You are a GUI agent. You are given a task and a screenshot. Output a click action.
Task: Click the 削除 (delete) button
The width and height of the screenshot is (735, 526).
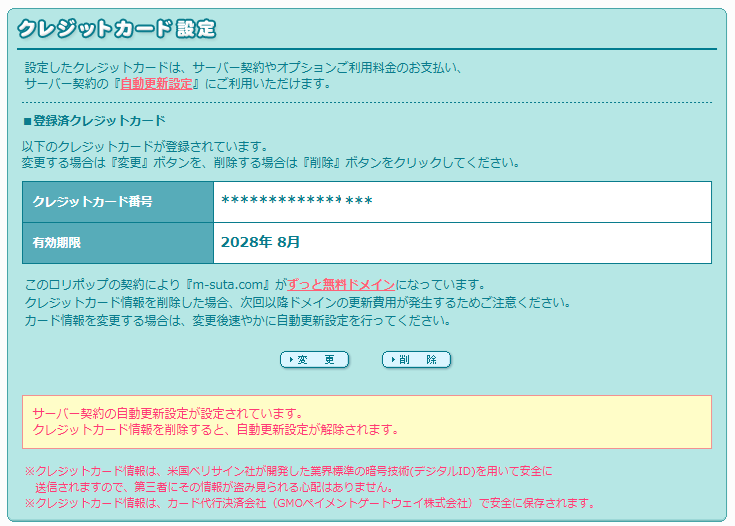[416, 360]
